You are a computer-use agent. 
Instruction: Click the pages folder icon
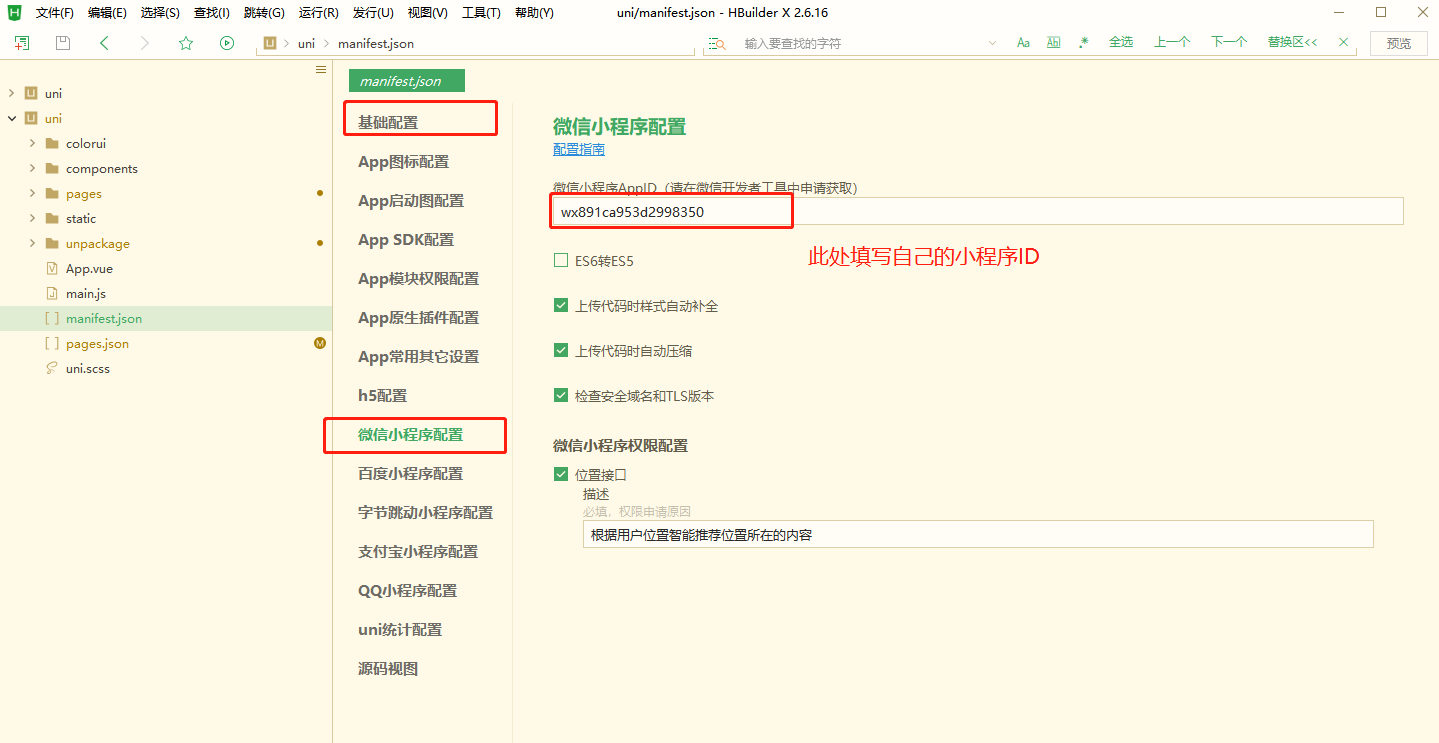coord(52,193)
